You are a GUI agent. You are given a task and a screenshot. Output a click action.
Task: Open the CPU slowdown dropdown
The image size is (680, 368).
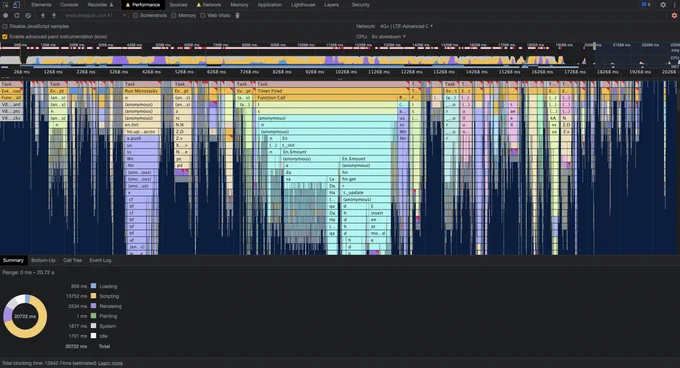tap(388, 37)
